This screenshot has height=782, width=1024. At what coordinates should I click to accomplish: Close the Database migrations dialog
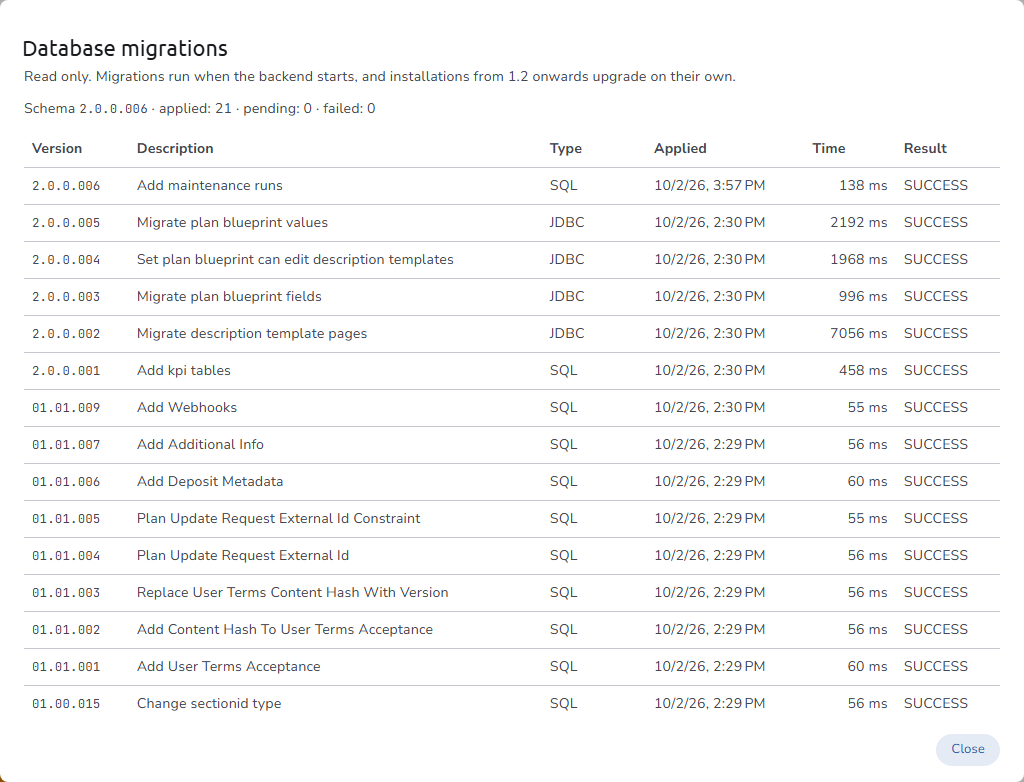tap(967, 749)
